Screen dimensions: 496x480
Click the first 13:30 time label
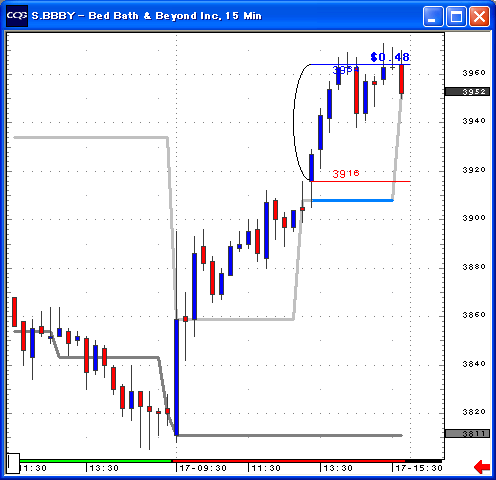click(x=104, y=468)
